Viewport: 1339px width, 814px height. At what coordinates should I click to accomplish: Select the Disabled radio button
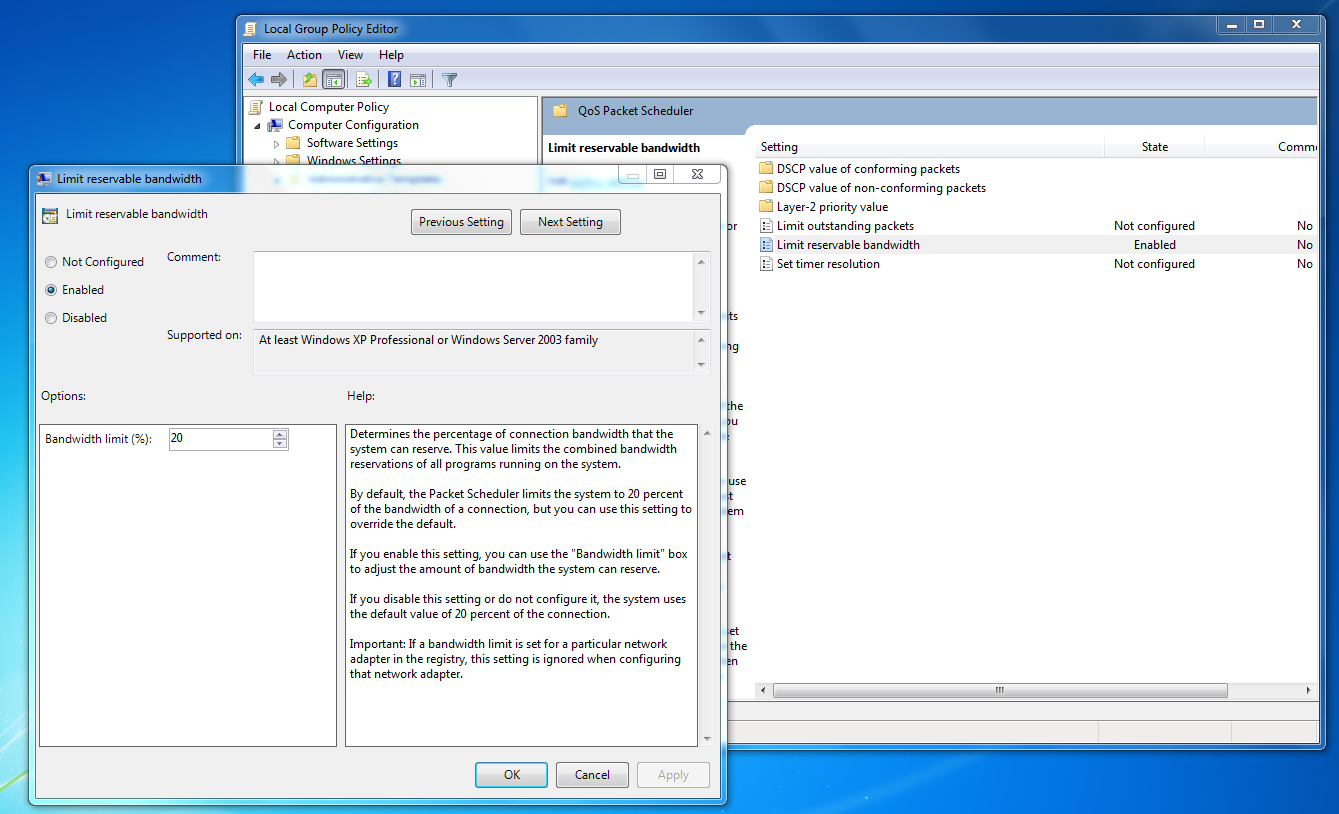pos(51,318)
